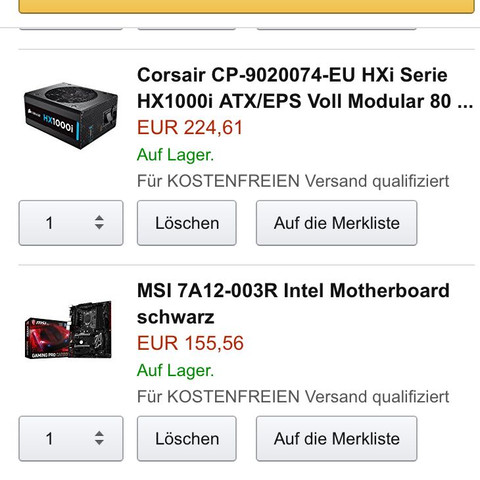Screen dimensions: 480x480
Task: Click the up-down arrows in MSI quantity box
Action: pyautogui.click(x=99, y=438)
